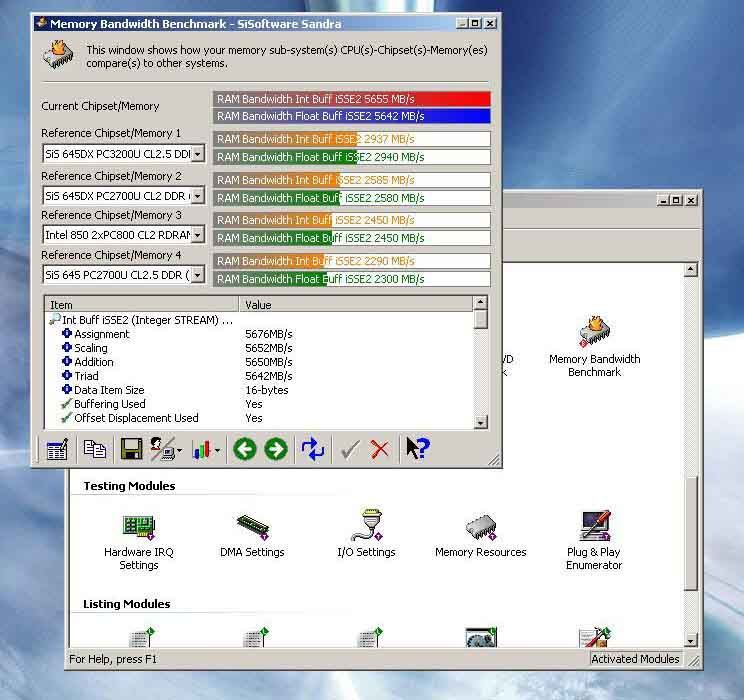Viewport: 744px width, 700px height.
Task: Go back with green left arrow
Action: pos(245,449)
